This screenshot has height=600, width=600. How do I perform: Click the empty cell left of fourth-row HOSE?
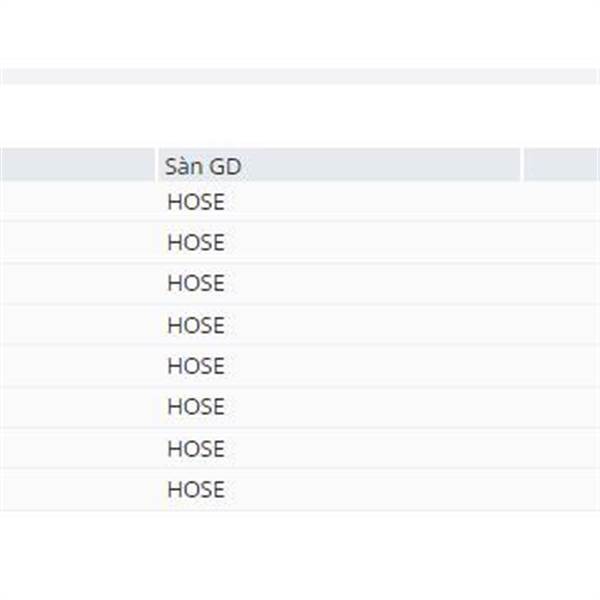pyautogui.click(x=79, y=325)
